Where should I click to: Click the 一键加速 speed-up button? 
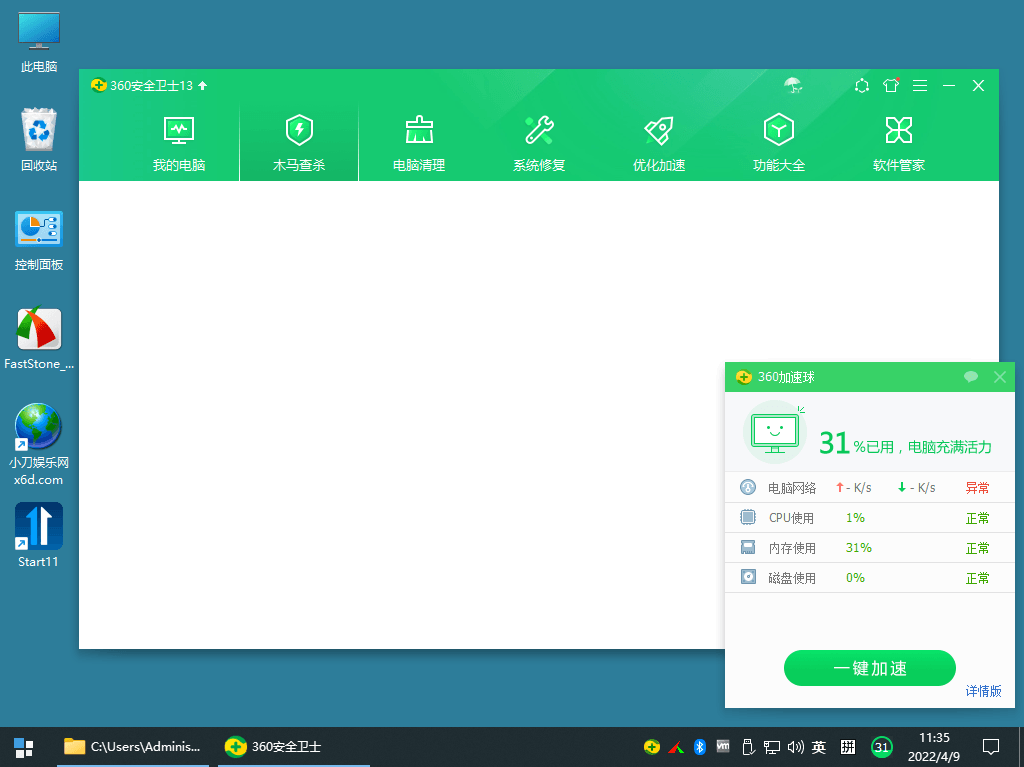869,668
